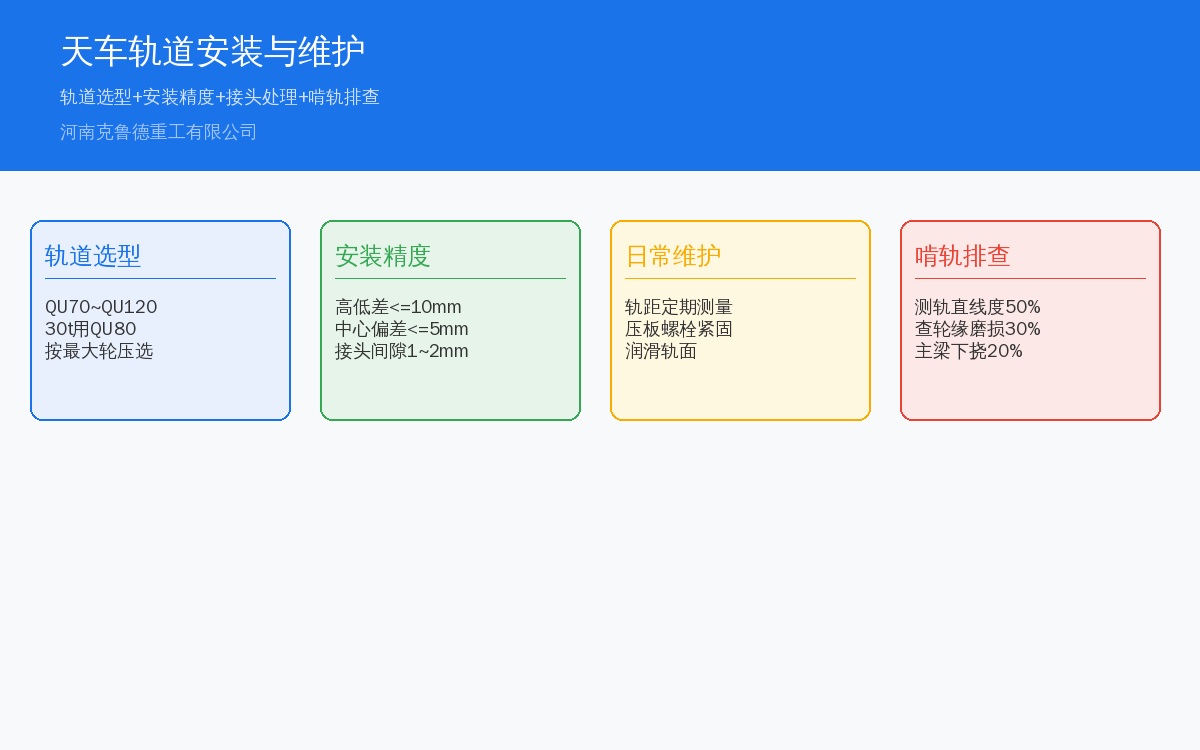Select the line 压板螺栓紧固
Image resolution: width=1200 pixels, height=750 pixels.
(679, 329)
